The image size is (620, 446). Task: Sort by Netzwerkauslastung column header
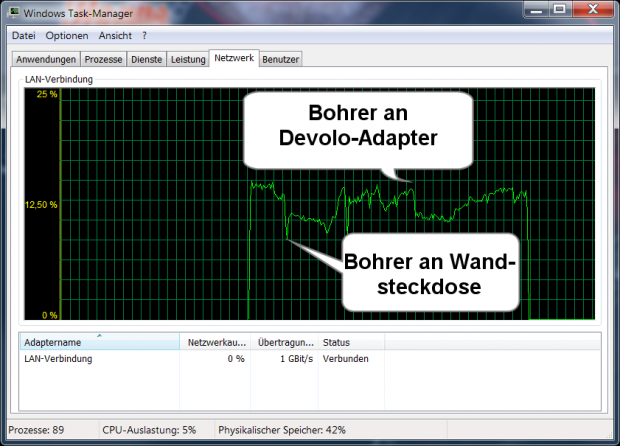(x=215, y=342)
